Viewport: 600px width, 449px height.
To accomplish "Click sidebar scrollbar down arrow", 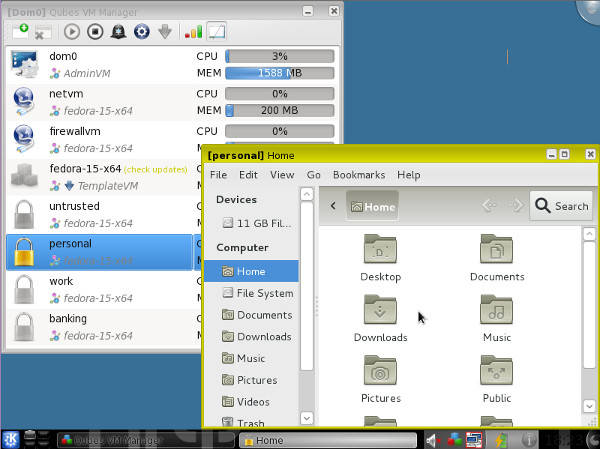I will (307, 418).
